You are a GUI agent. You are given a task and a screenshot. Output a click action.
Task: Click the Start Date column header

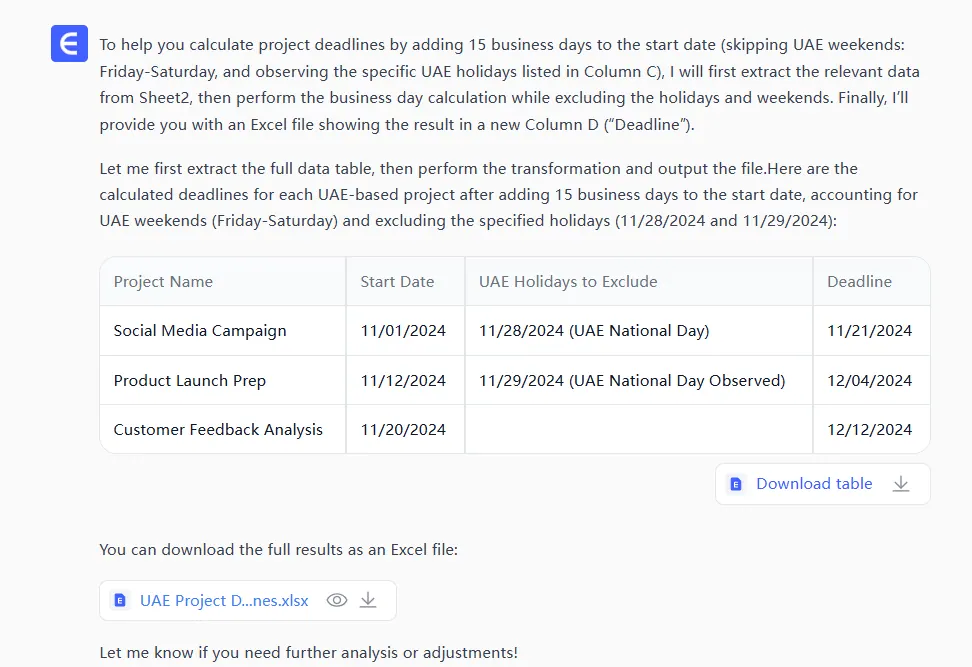point(397,282)
